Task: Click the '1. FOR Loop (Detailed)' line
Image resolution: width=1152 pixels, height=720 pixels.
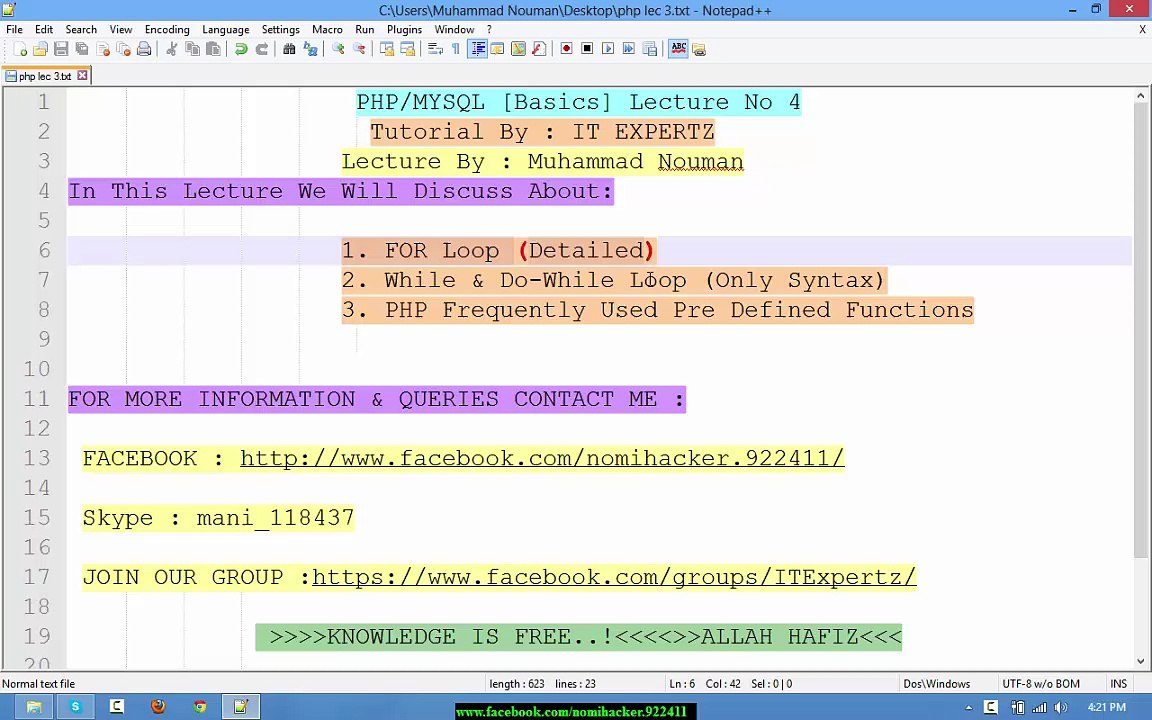Action: point(498,251)
